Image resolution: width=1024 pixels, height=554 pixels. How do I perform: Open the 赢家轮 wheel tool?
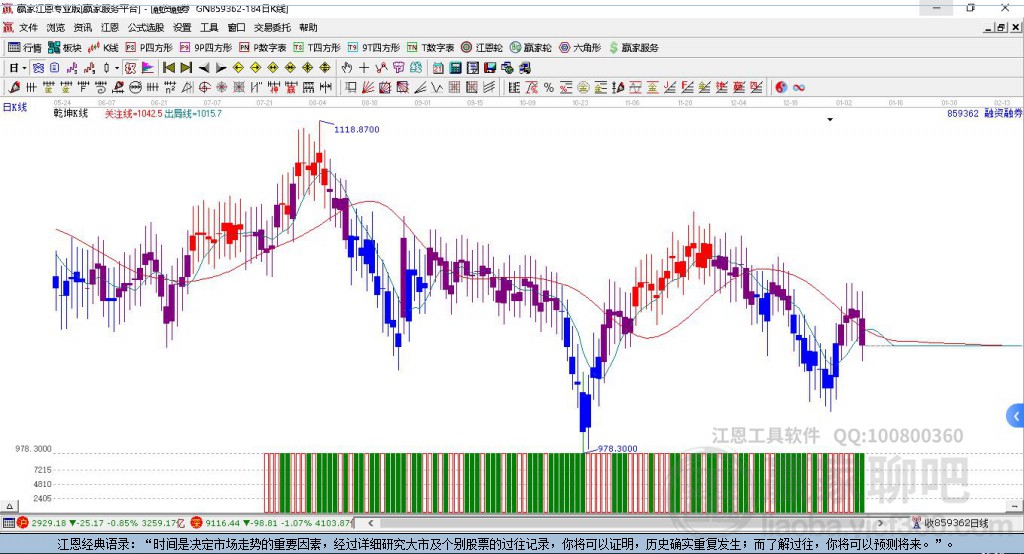[x=531, y=47]
